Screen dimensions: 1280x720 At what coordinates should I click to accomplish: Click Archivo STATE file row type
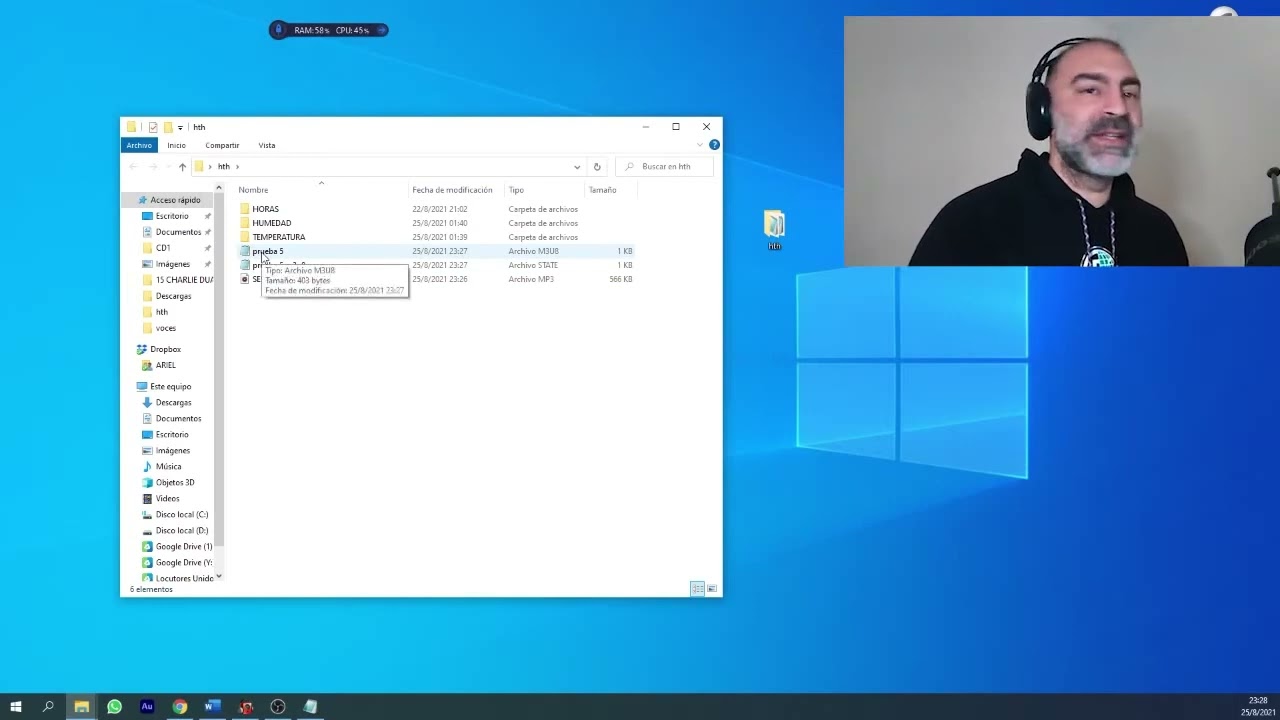(533, 265)
